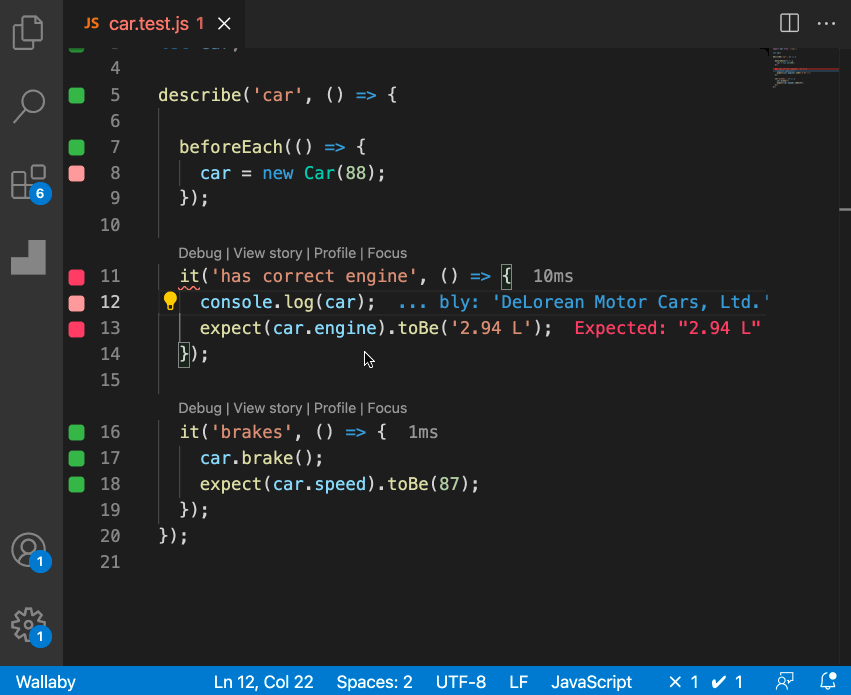Close the car.test.js tab
The image size is (851, 695).
[226, 23]
